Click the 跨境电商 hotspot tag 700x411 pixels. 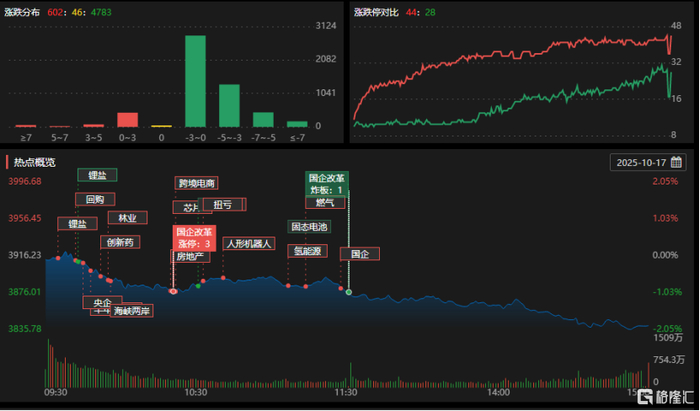[x=196, y=183]
